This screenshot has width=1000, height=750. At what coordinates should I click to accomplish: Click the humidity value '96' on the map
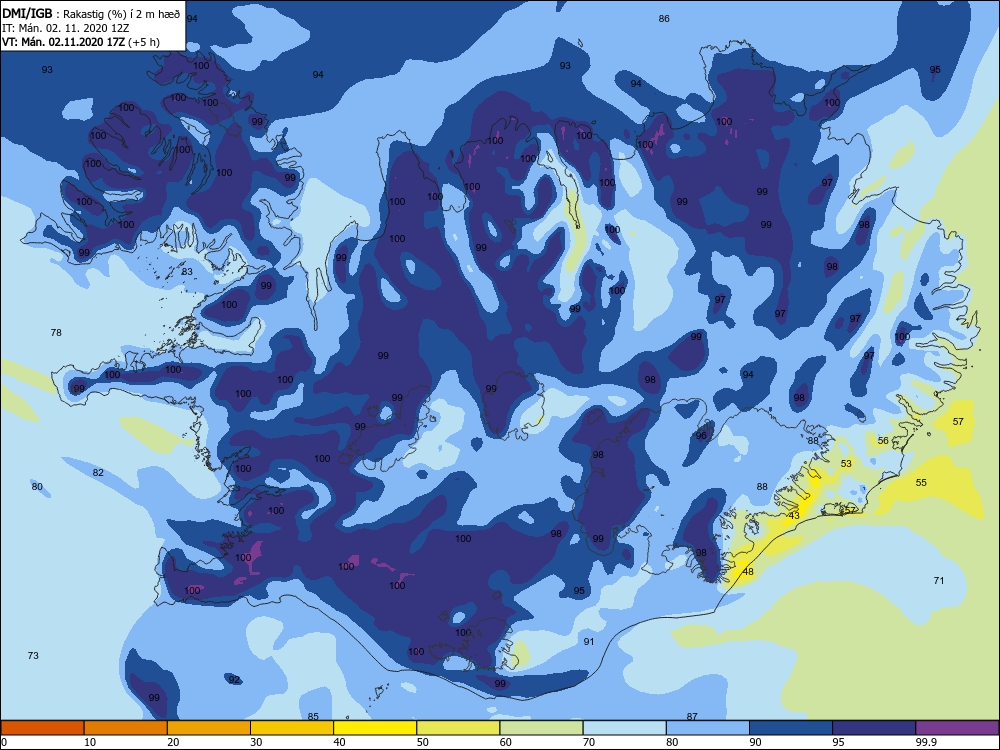pyautogui.click(x=702, y=436)
